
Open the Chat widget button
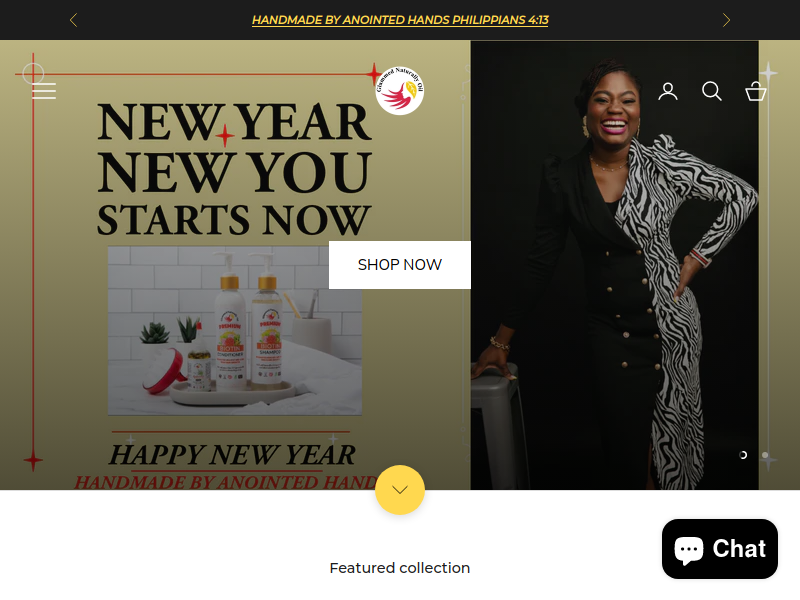(719, 549)
